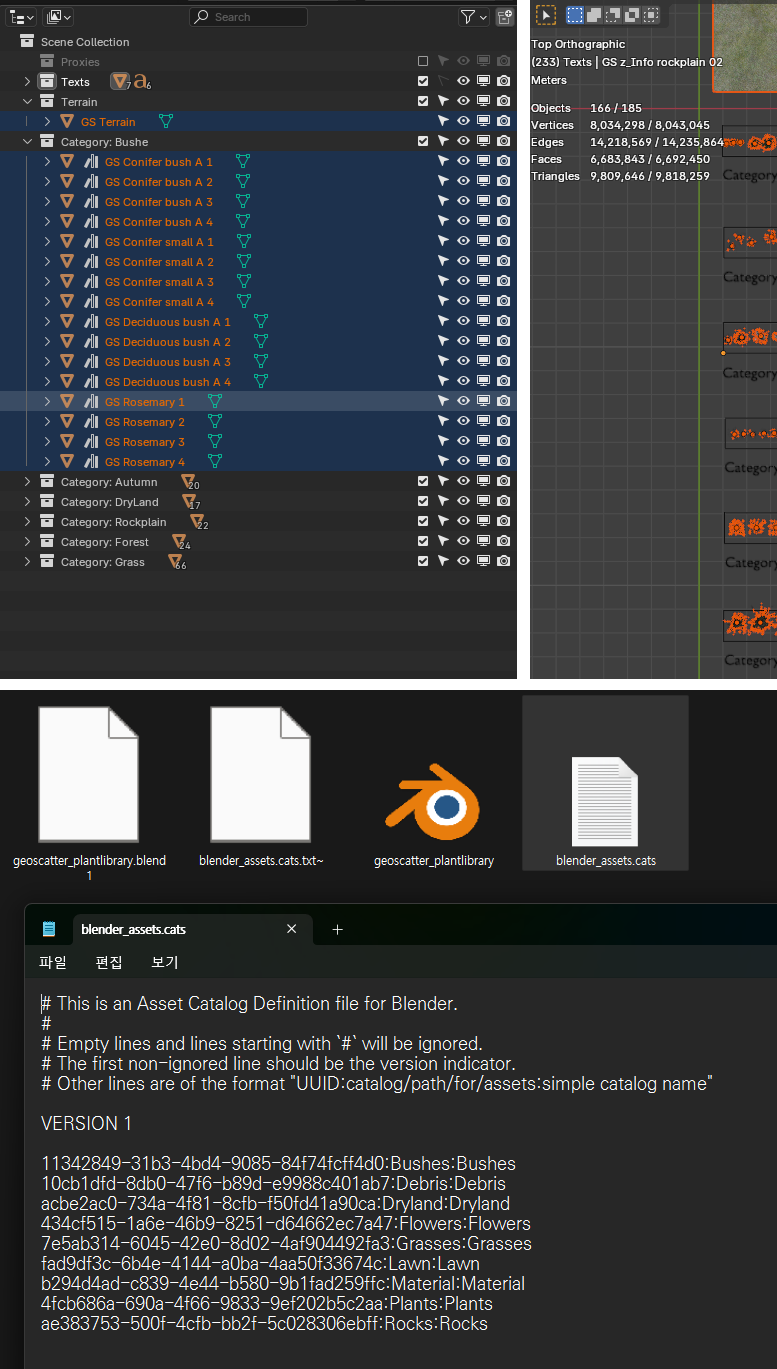Open the 파일 menu in Notepad

point(52,963)
